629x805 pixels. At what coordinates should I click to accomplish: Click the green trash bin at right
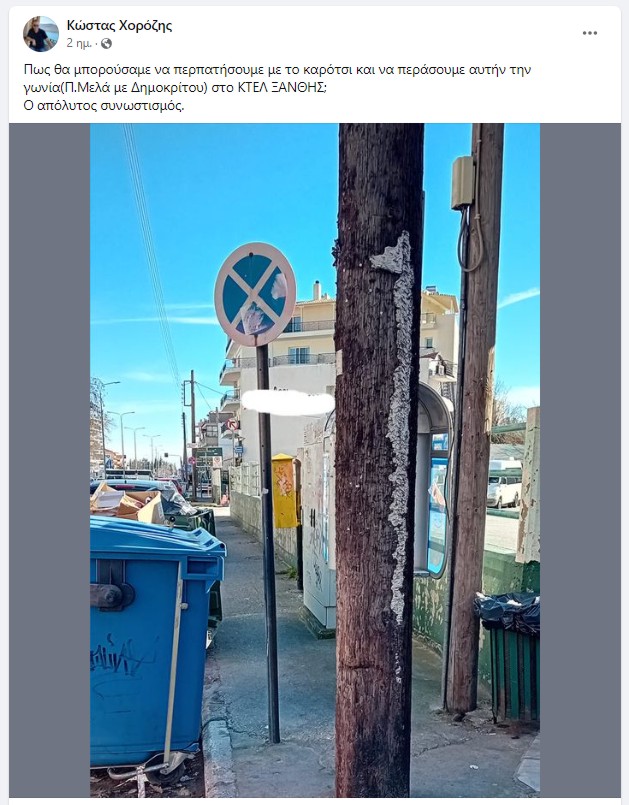coord(509,657)
